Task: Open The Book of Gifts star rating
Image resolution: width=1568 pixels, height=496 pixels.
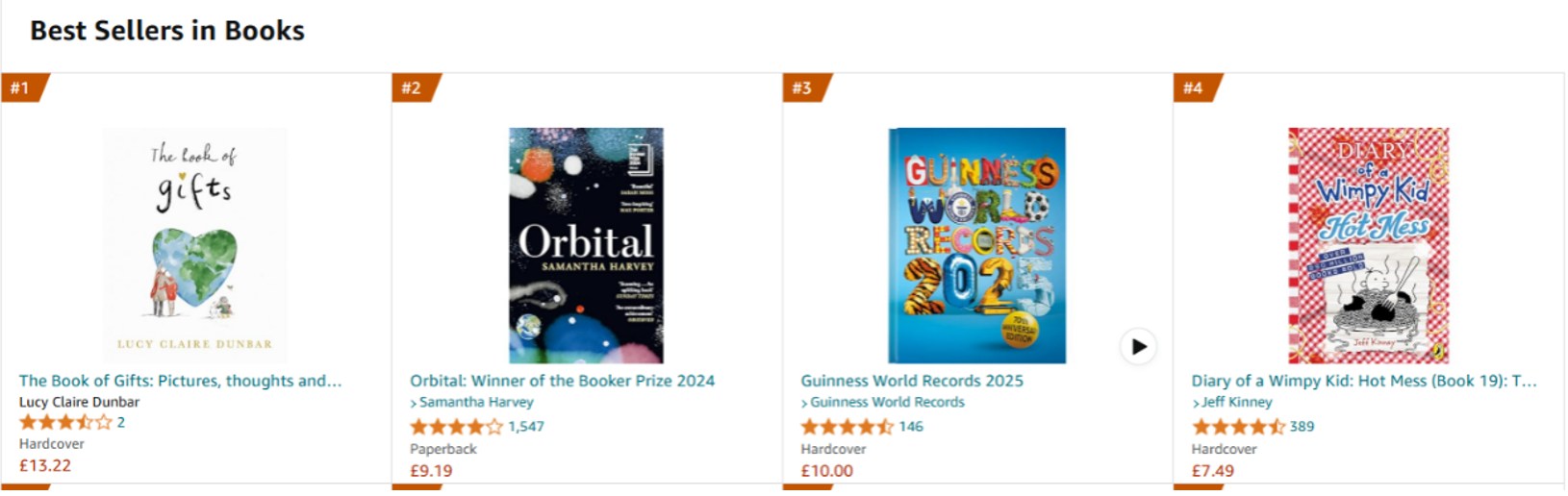Action: [65, 423]
